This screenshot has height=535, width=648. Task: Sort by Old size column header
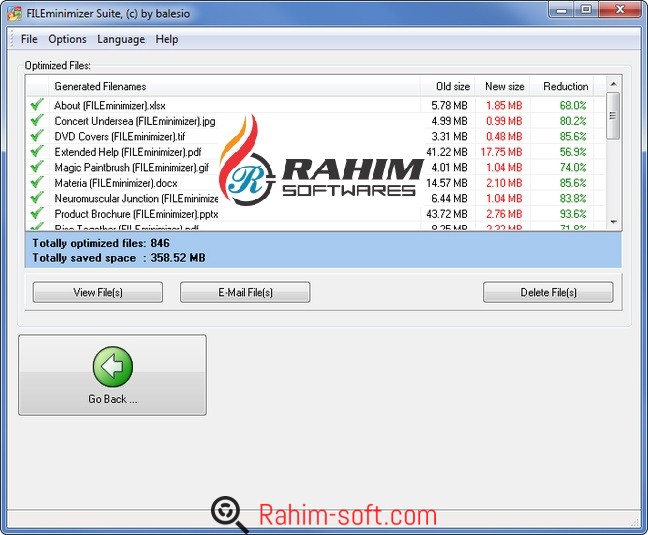click(x=448, y=86)
